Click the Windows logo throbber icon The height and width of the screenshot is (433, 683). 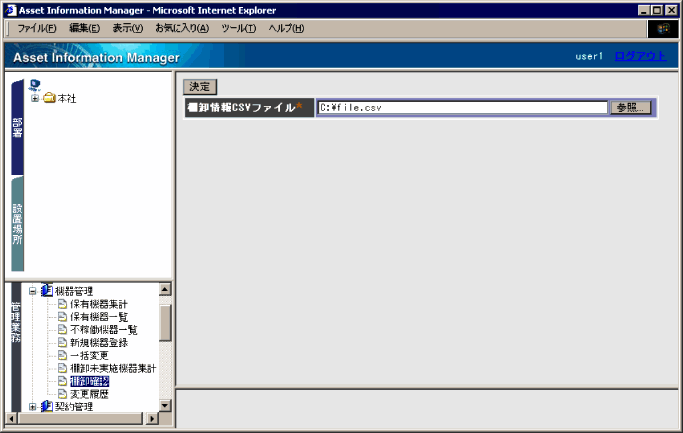(663, 29)
